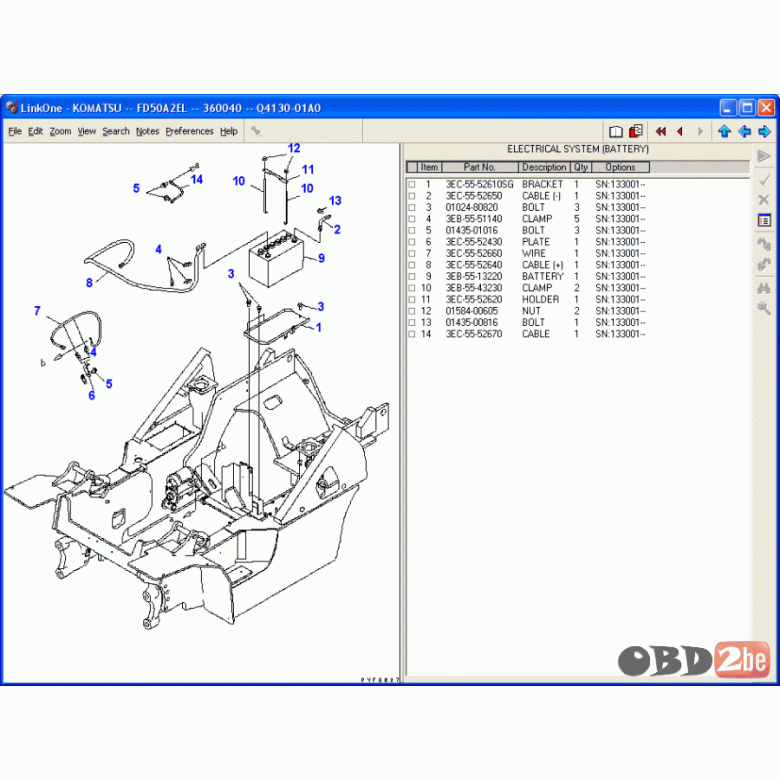Check the box for item 2 CABLE (-)
780x780 pixels.
(411, 196)
